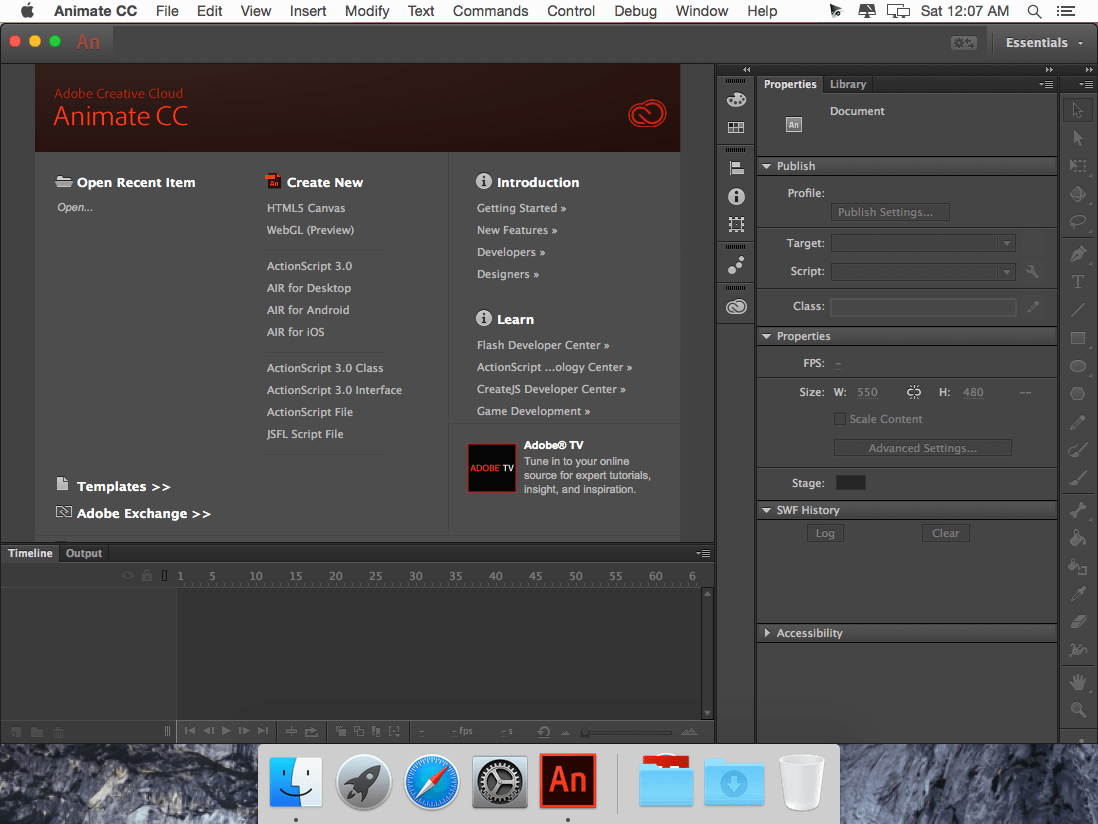Screen dimensions: 1098x824
Task: Toggle the timeline layer lock icon
Action: [x=146, y=575]
